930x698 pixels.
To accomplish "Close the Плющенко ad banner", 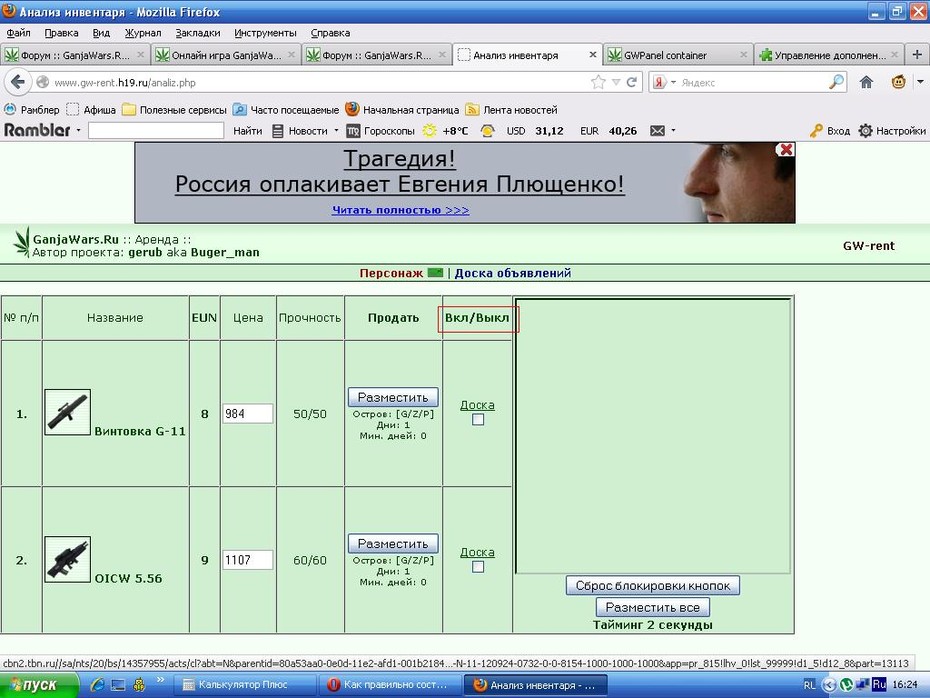I will click(x=786, y=149).
